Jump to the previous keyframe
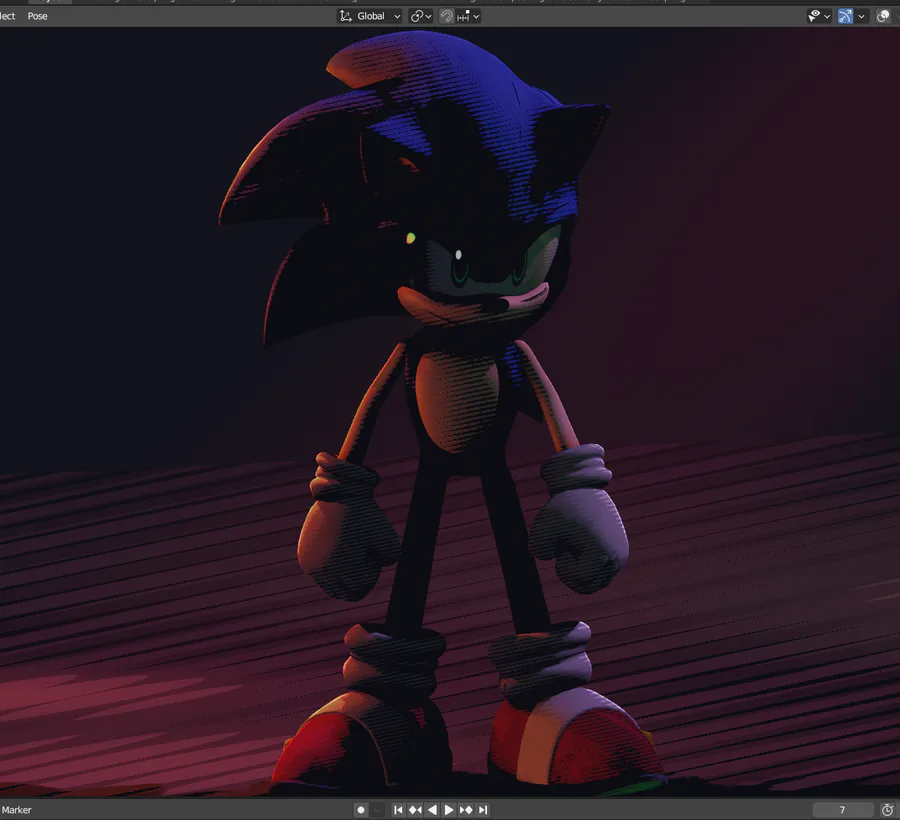Image resolution: width=900 pixels, height=820 pixels. (415, 810)
